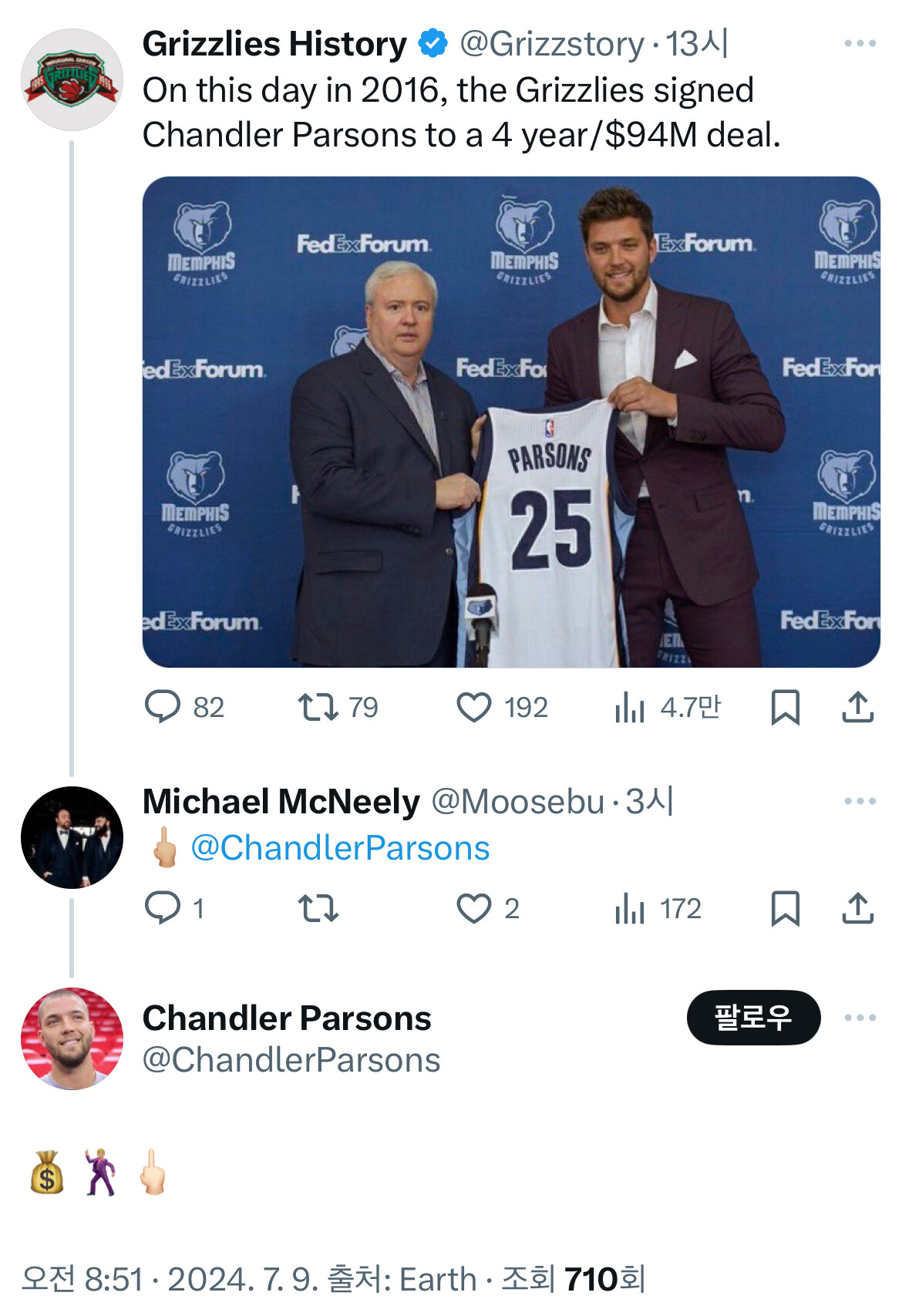Open more options for Michael McNeely's tweet
The image size is (902, 1316).
point(860,801)
